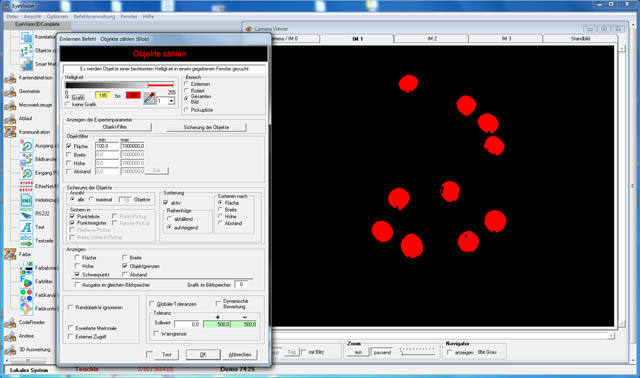
Task: Click the Textzeile abc arrow icon
Action: tap(27, 240)
